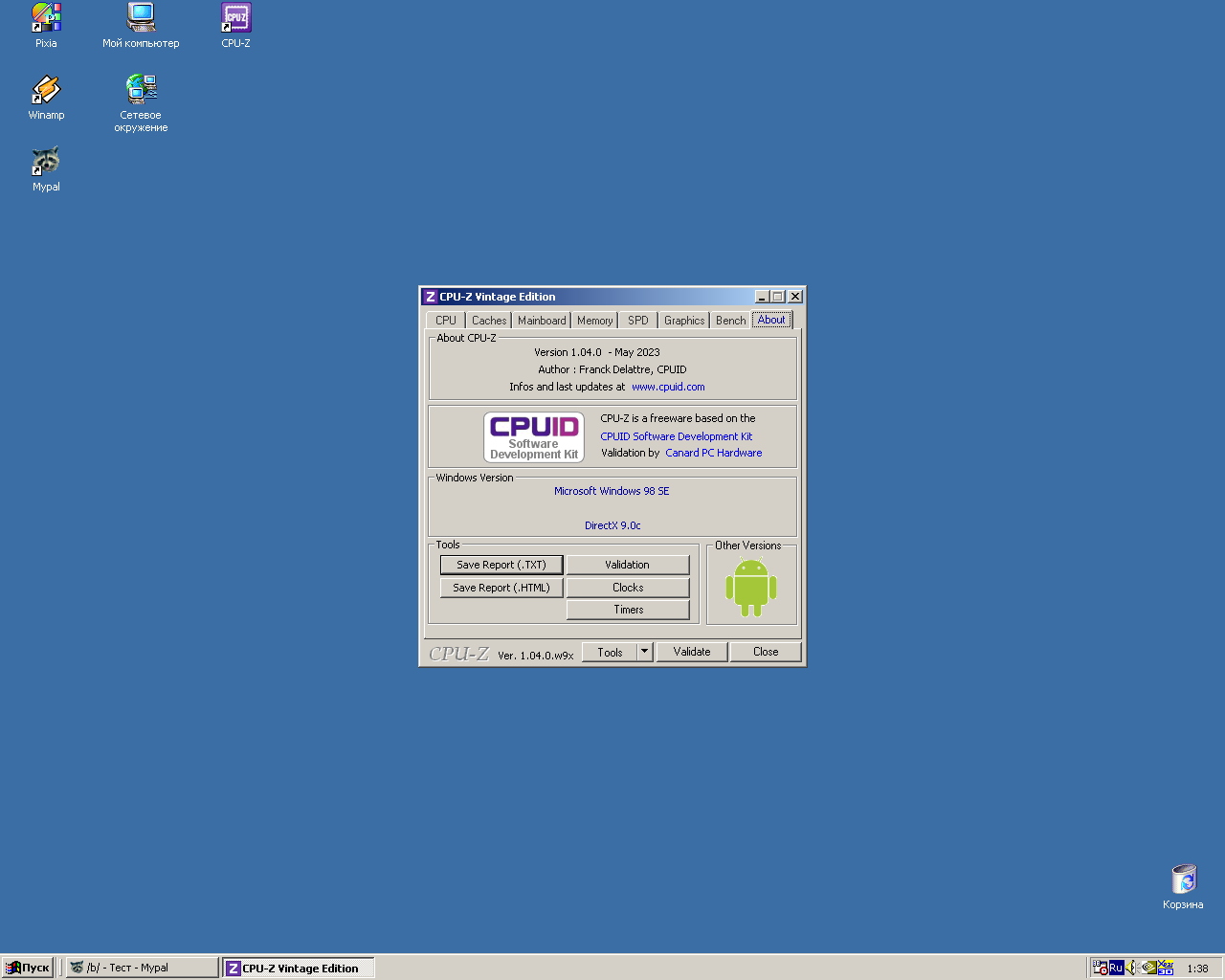Show the SPD tab
The height and width of the screenshot is (980, 1225).
(638, 321)
